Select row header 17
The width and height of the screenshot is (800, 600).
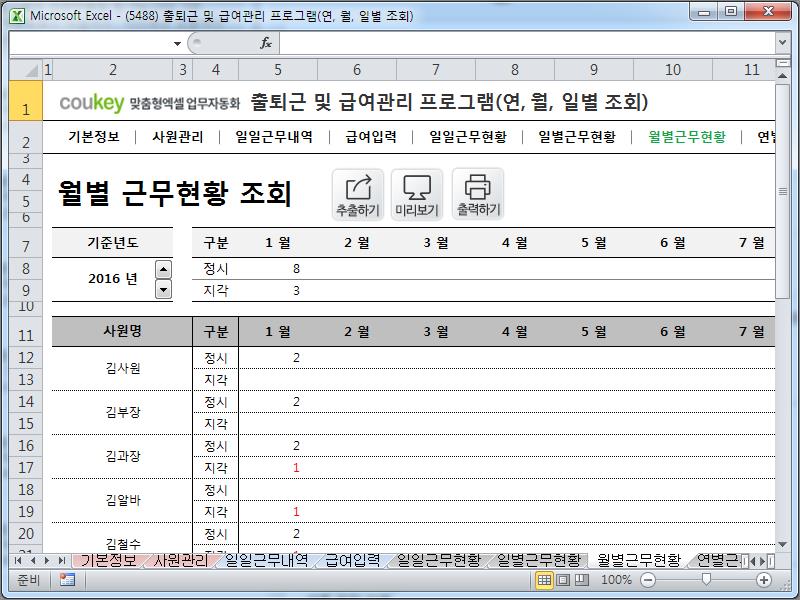coord(26,467)
